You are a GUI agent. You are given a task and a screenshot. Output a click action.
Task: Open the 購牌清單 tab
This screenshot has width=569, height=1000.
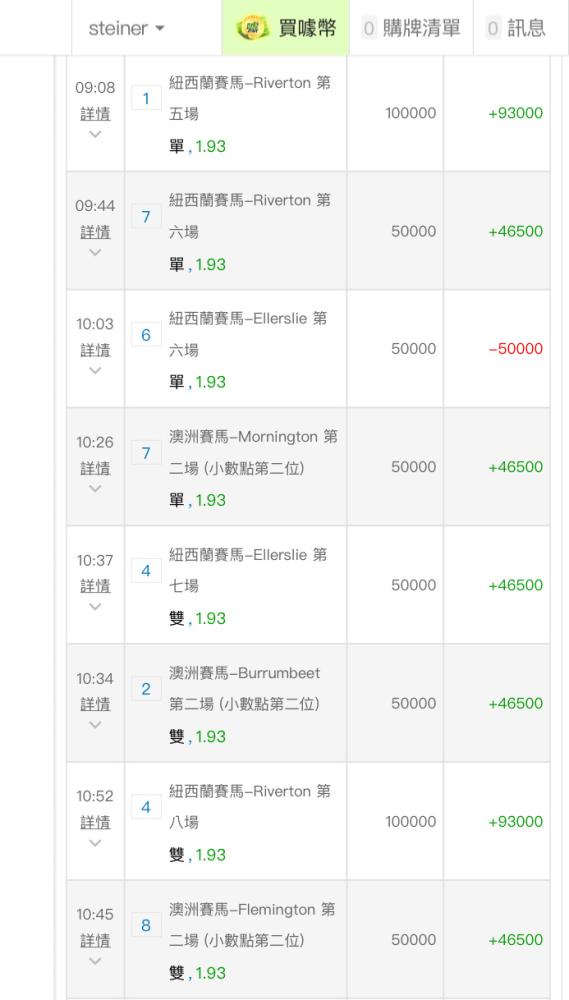[x=411, y=28]
